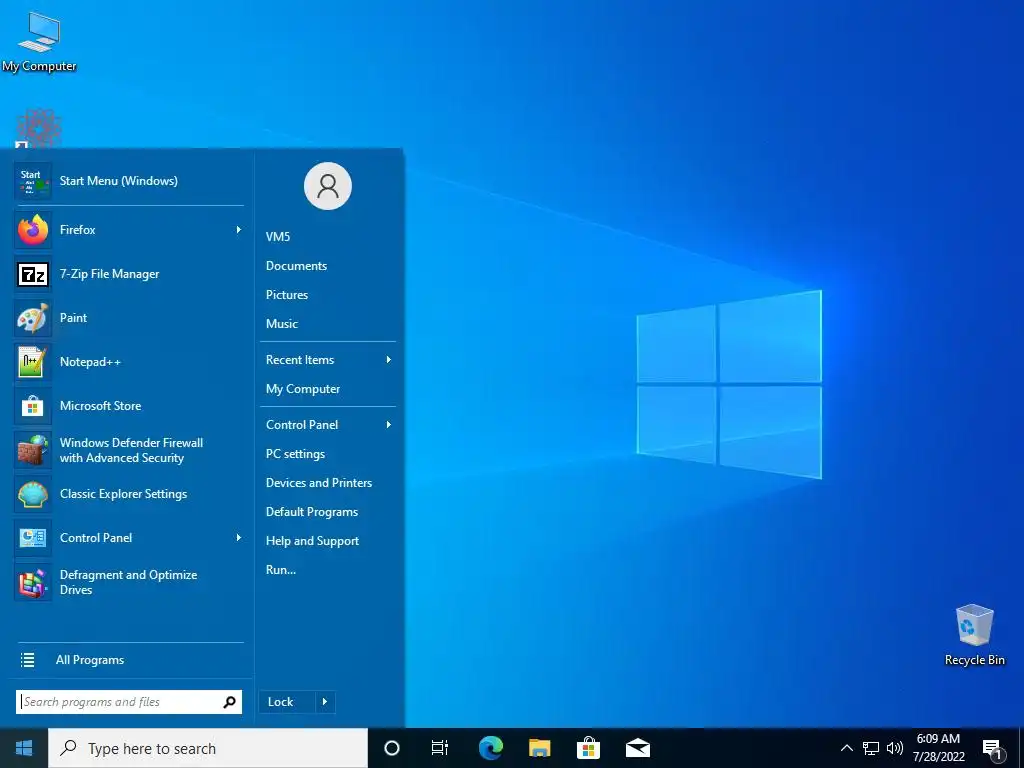Expand the Firefox submenu arrow
Screen dimensions: 1024x768
(x=238, y=230)
